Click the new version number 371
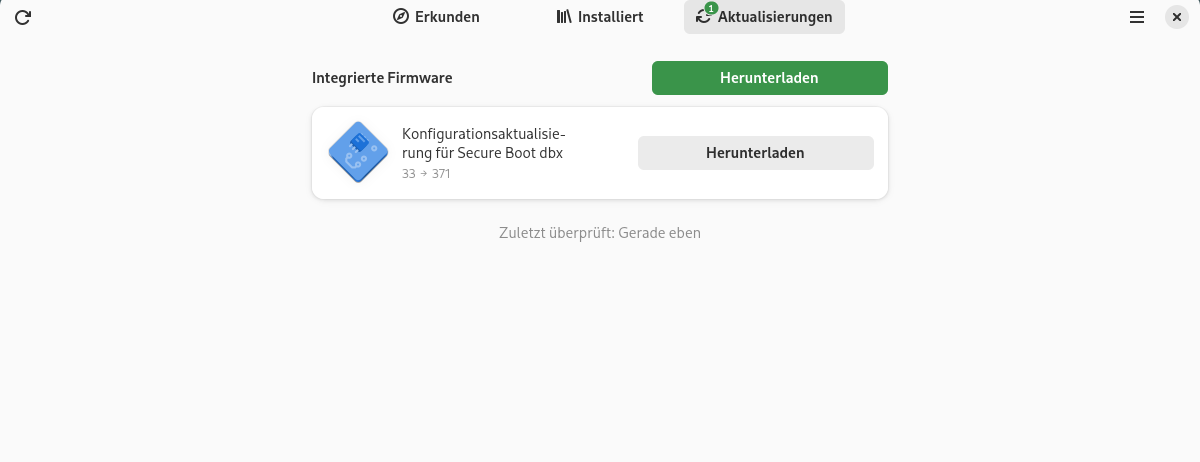 (x=441, y=174)
